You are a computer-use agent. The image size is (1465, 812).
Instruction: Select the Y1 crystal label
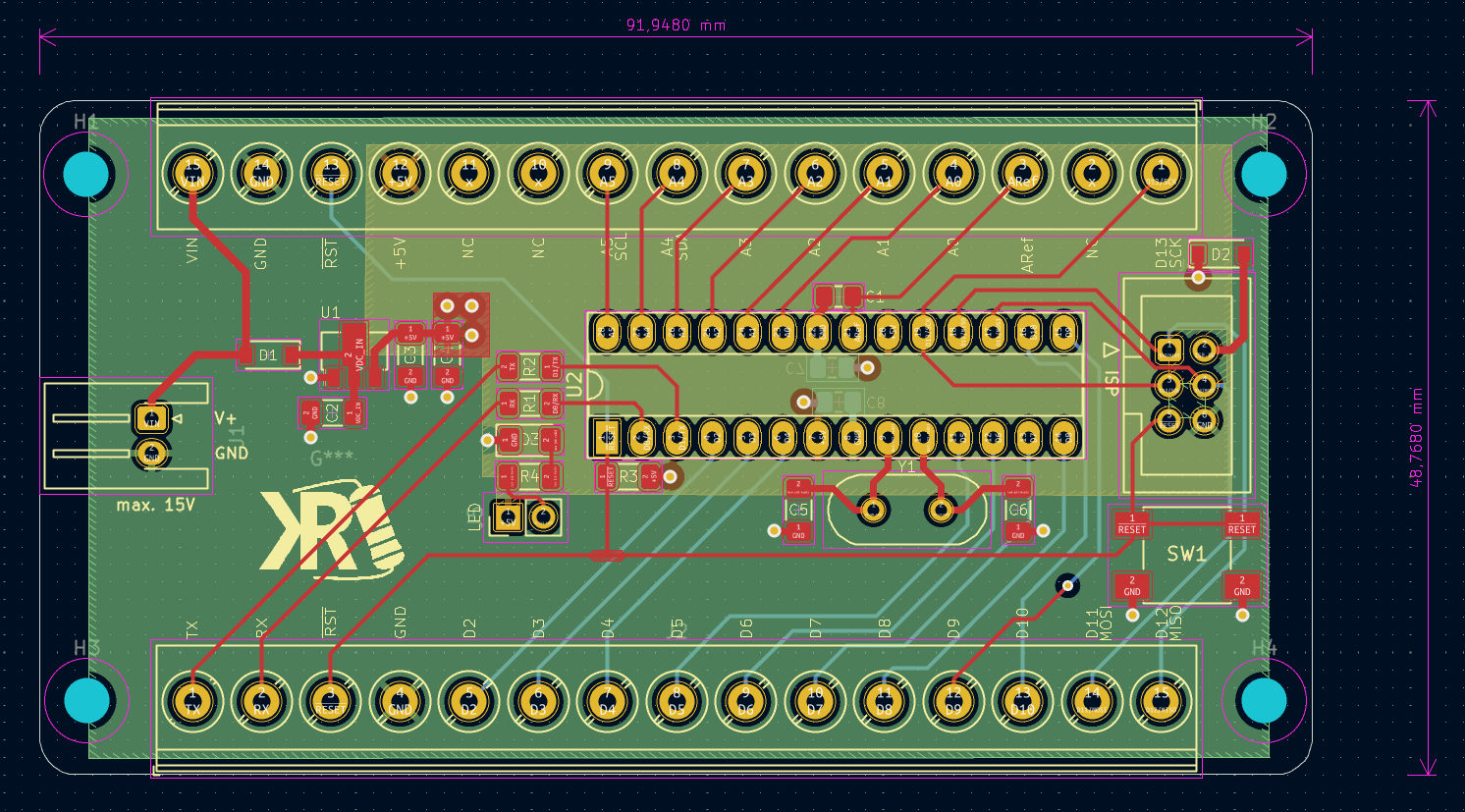906,466
